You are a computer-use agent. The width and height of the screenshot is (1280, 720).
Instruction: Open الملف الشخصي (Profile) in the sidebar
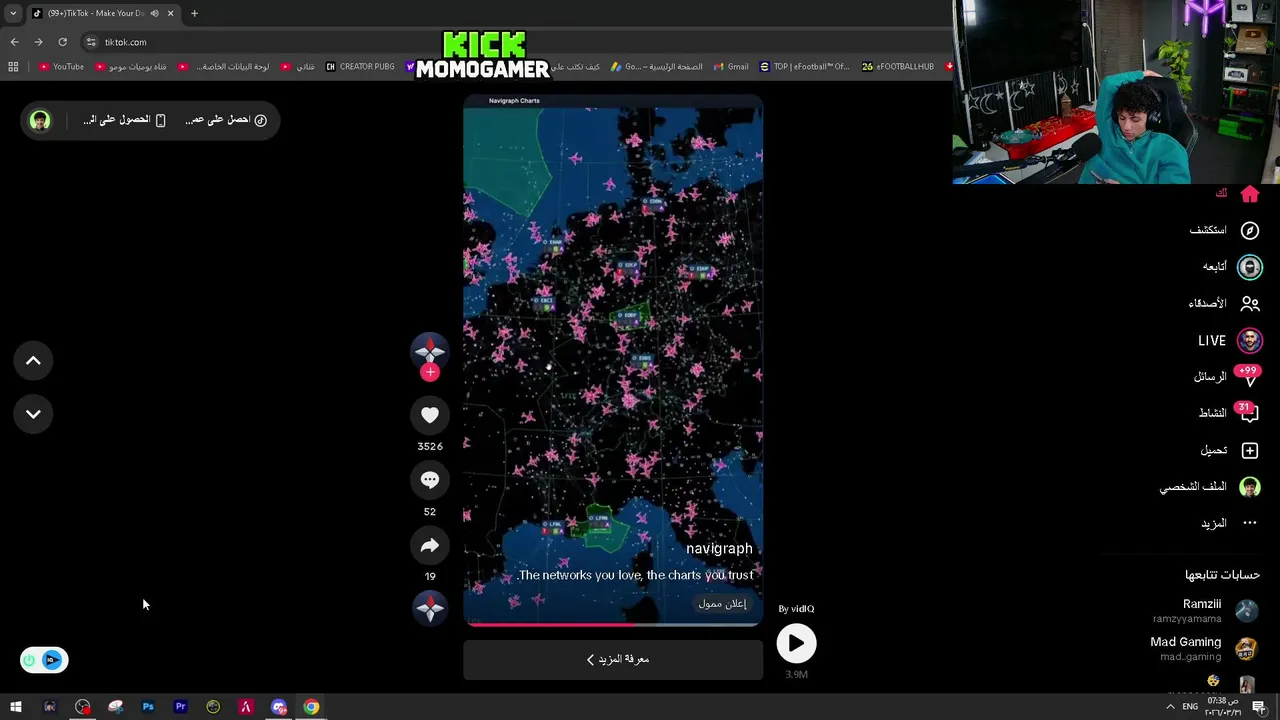1210,487
